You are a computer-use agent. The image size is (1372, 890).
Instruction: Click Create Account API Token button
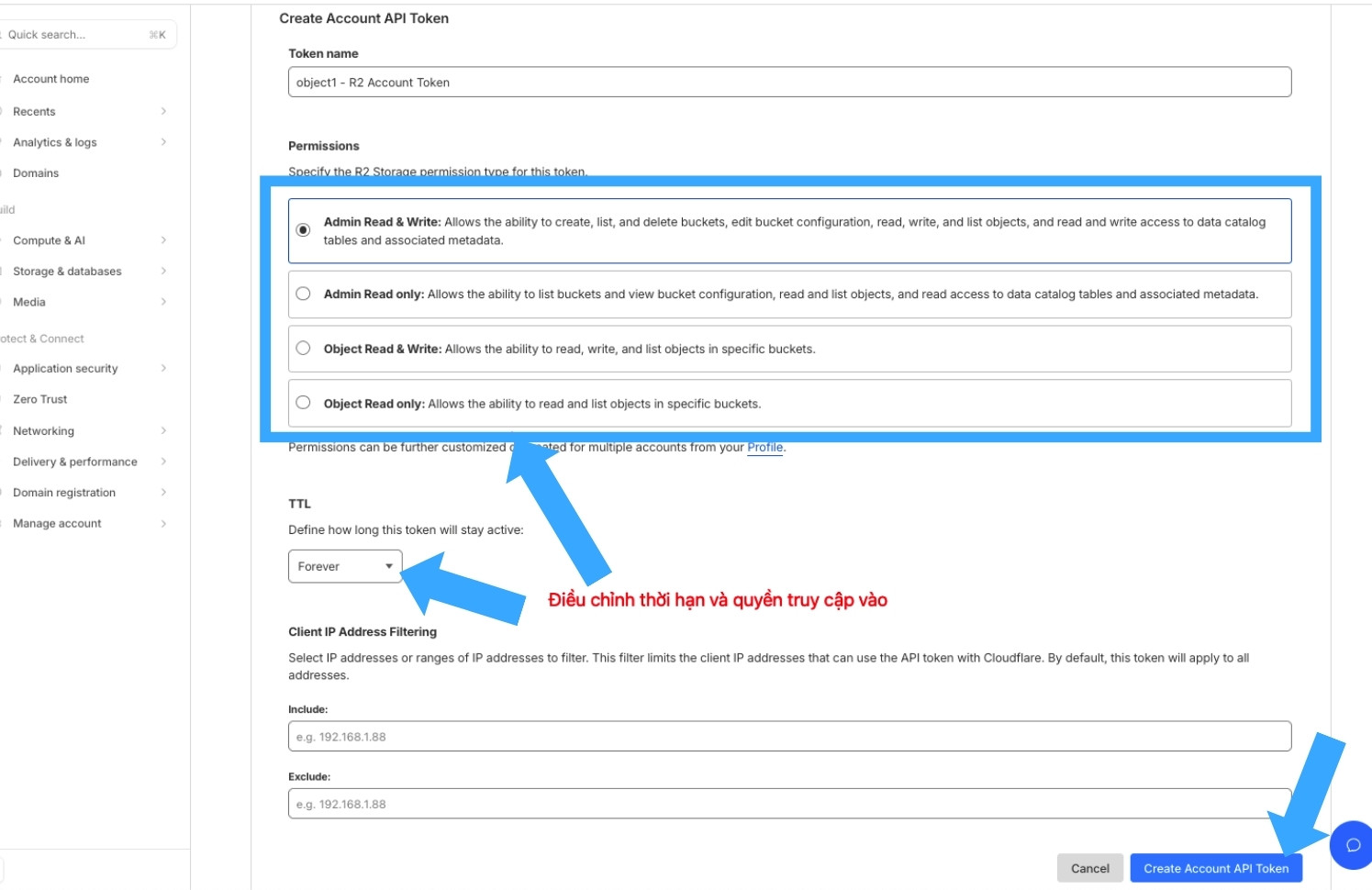1215,868
